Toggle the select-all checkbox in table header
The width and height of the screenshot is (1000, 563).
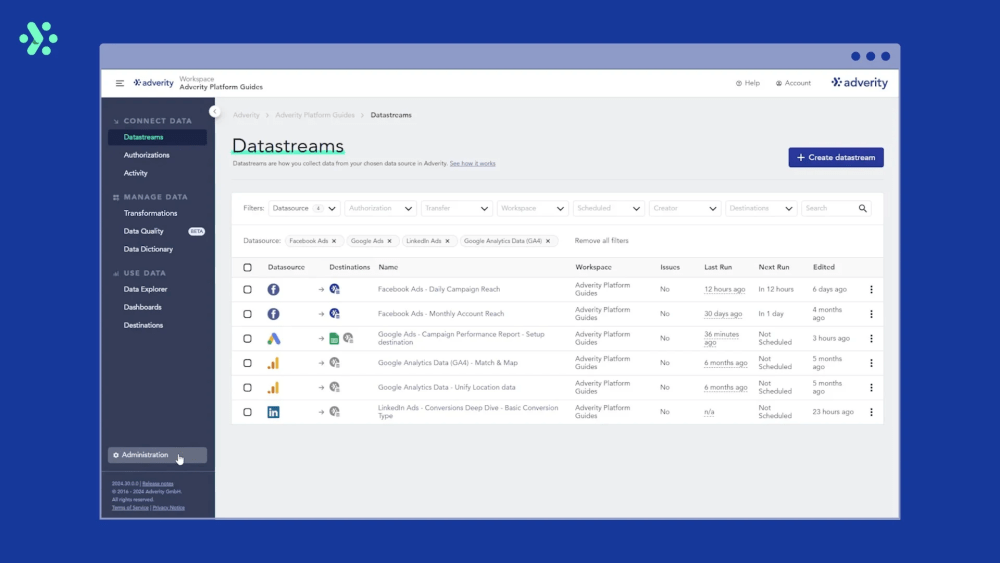point(247,267)
